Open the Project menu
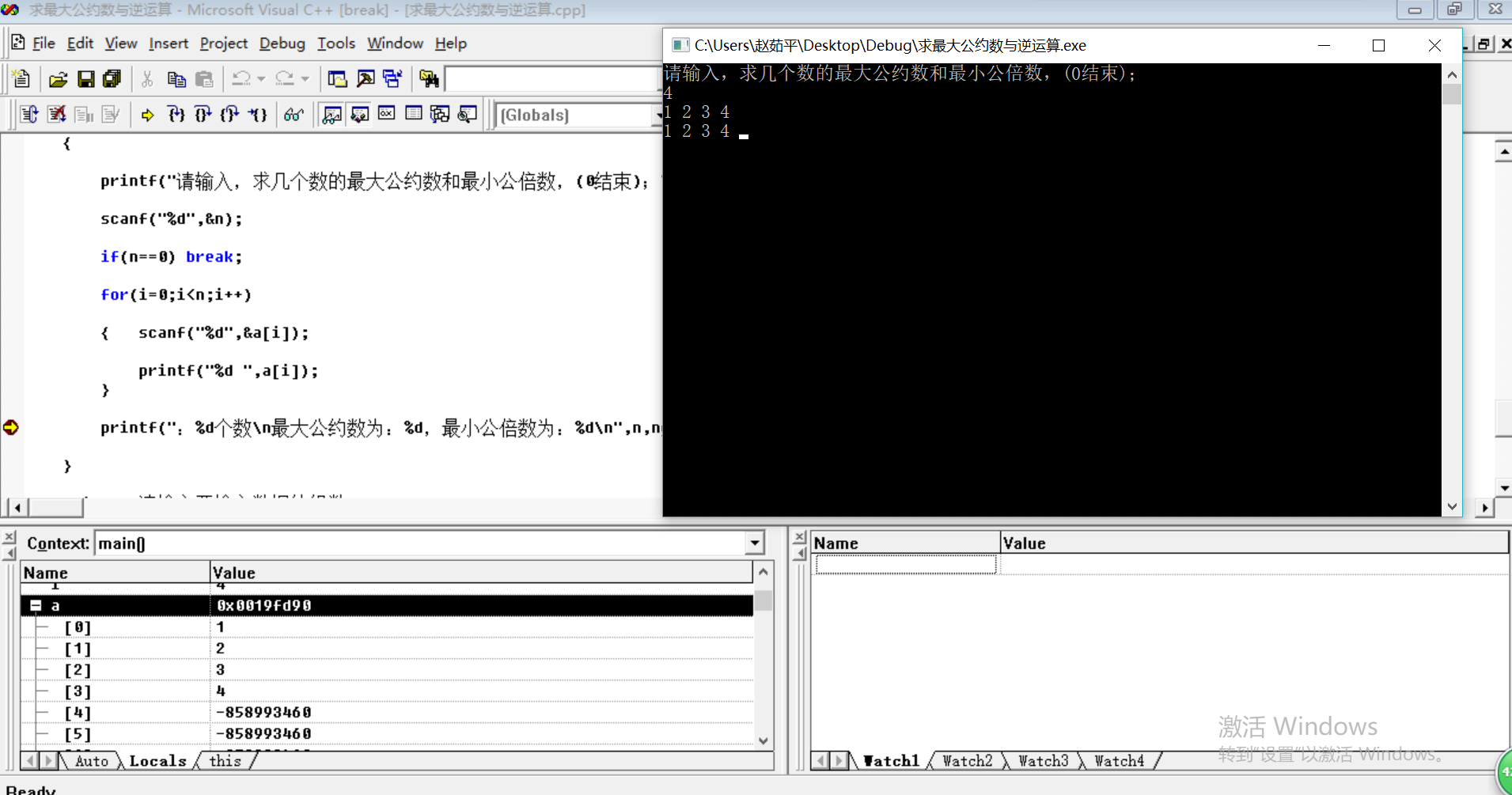Viewport: 1512px width, 795px height. click(224, 43)
